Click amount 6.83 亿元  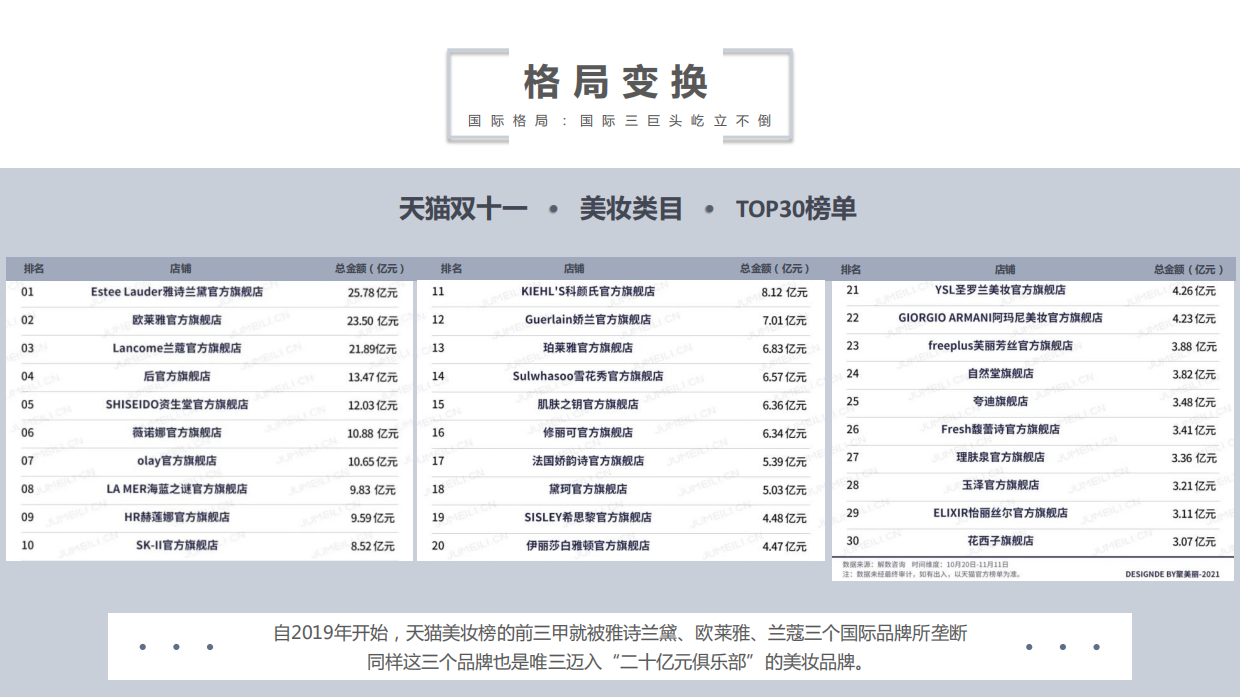[784, 349]
